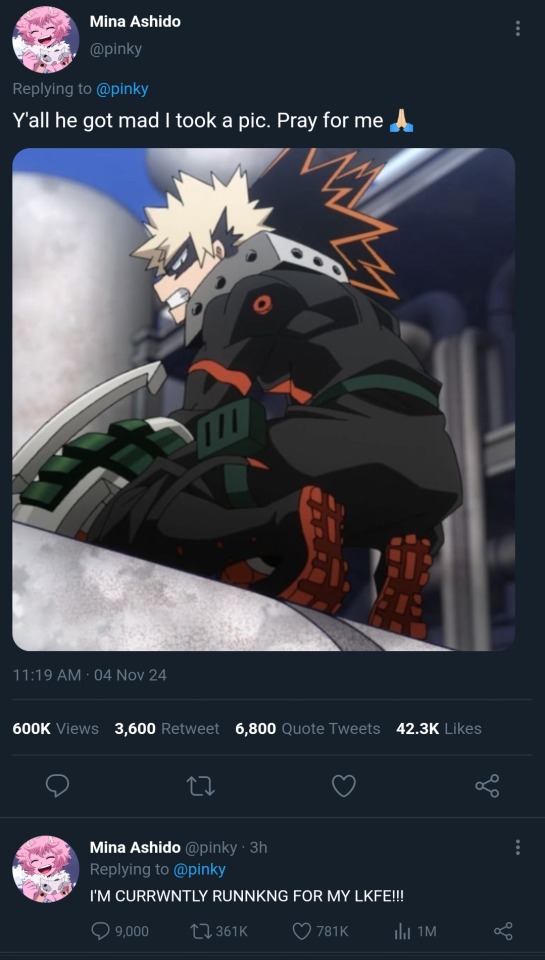Like the second tweet with 781K hearts
The image size is (545, 960).
320,931
